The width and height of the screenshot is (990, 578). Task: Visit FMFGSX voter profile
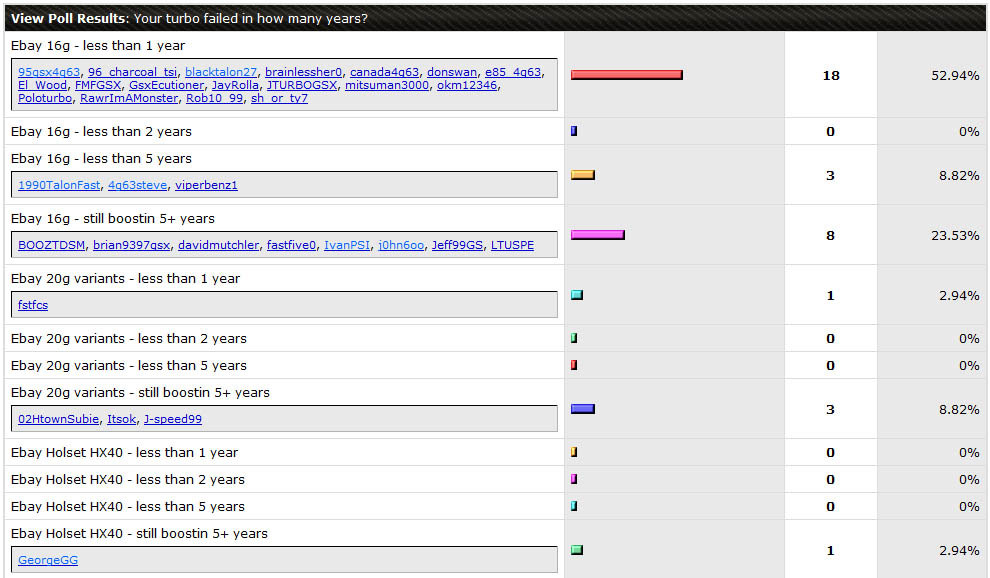(x=98, y=85)
